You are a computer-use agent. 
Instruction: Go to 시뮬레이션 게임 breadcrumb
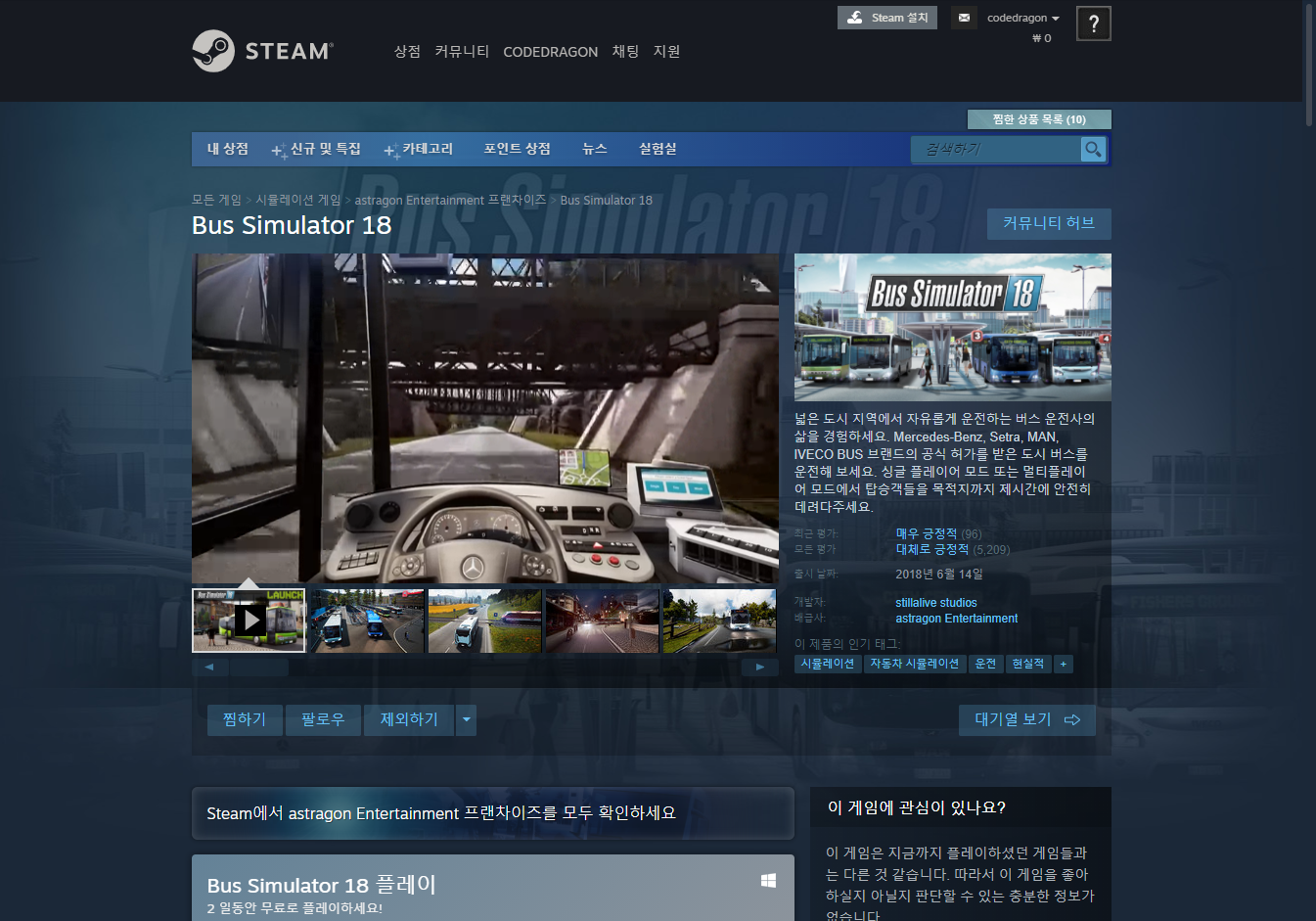click(298, 200)
